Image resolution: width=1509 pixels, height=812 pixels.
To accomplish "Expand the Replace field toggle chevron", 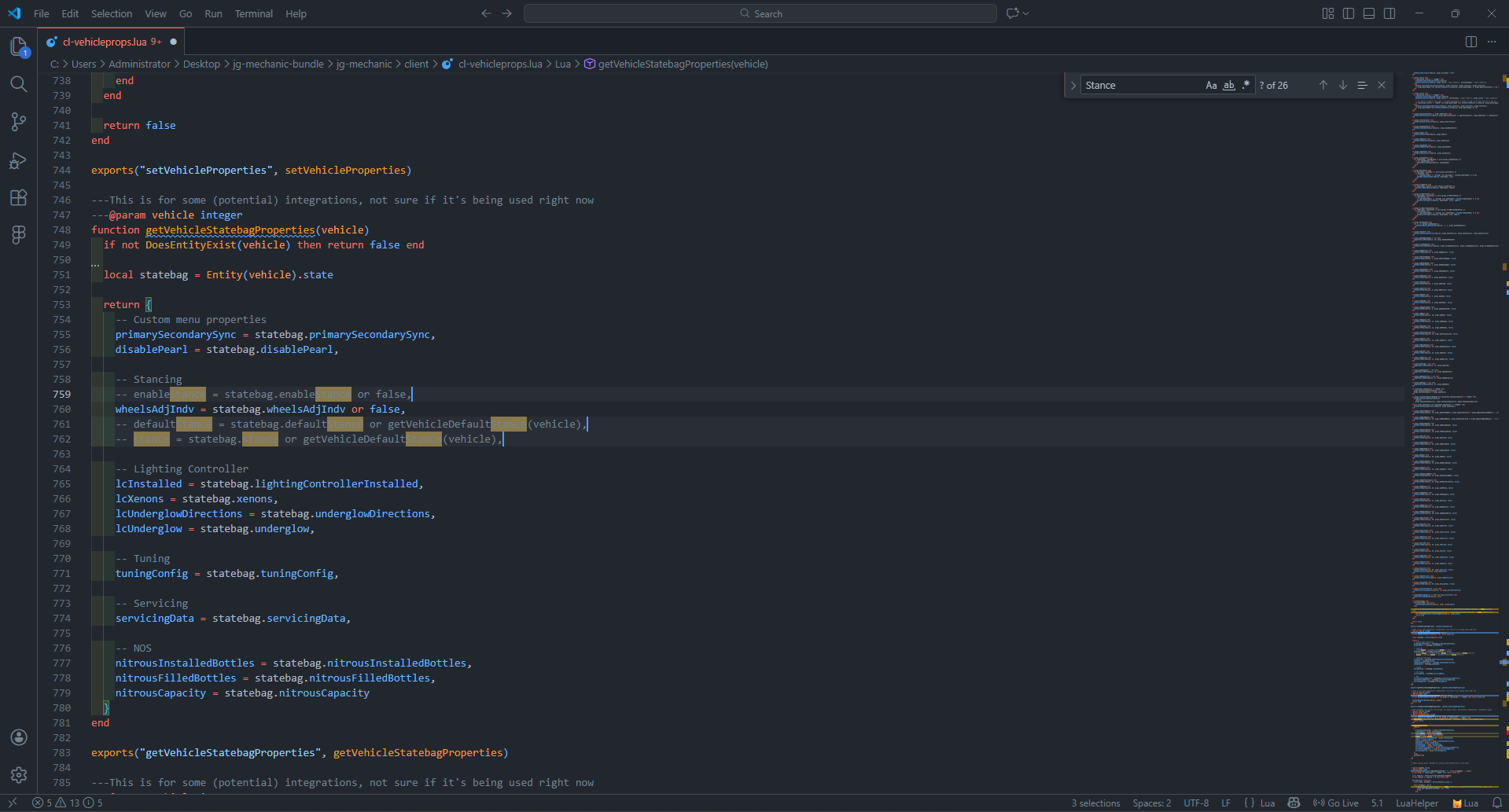I will (1073, 85).
